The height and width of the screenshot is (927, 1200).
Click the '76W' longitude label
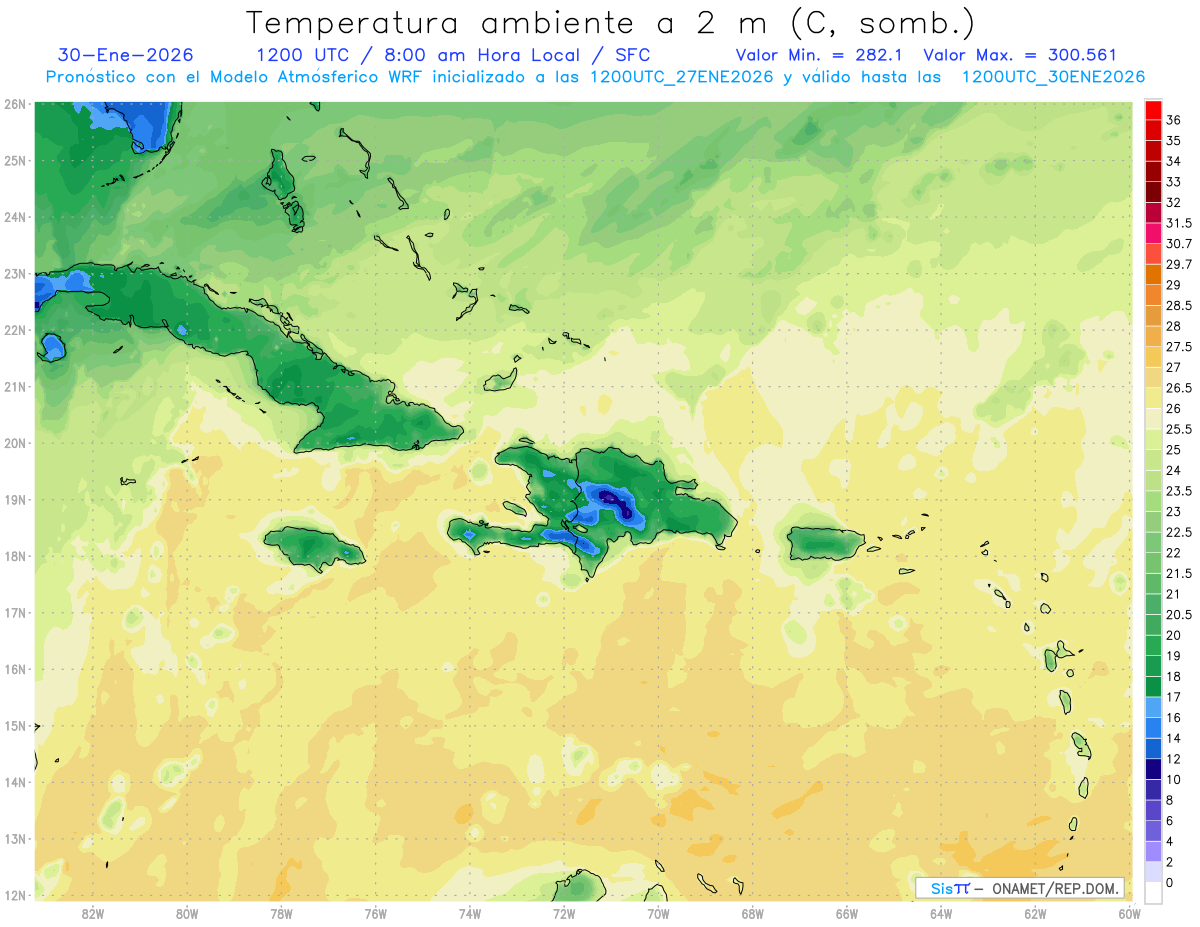[x=376, y=913]
